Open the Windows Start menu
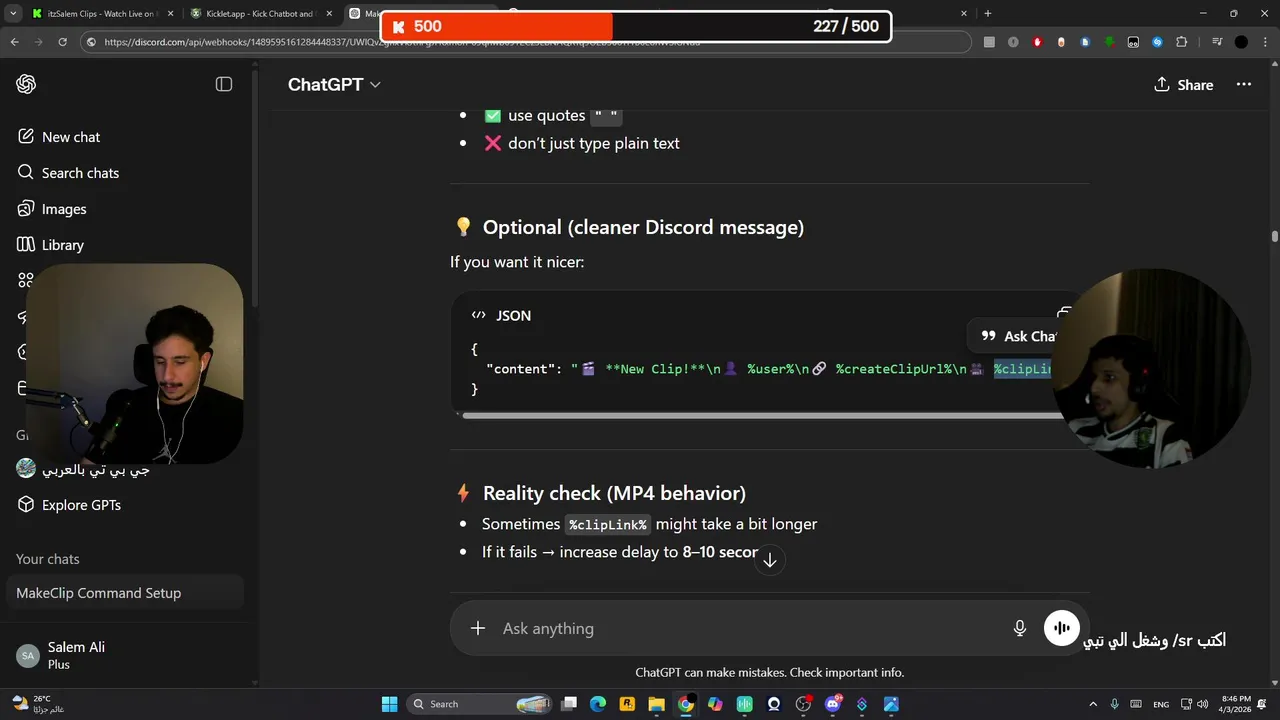This screenshot has height=720, width=1280. pos(390,704)
